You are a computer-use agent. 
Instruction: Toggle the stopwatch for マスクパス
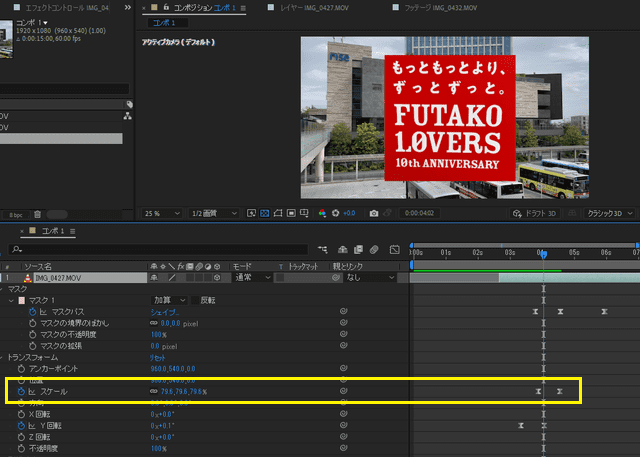pos(33,312)
